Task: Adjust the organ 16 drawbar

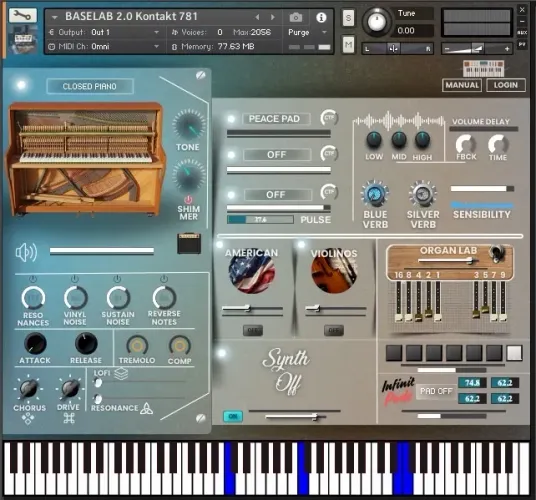Action: click(x=399, y=301)
